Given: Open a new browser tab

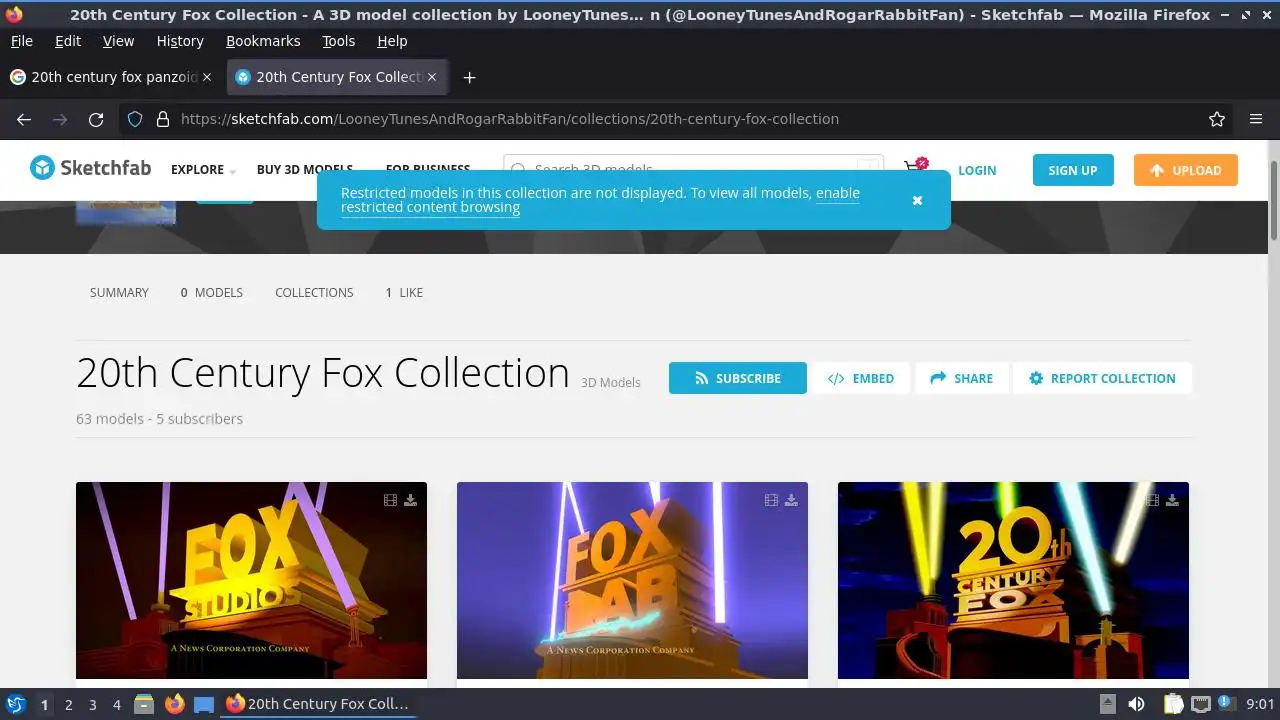Looking at the screenshot, I should [469, 77].
